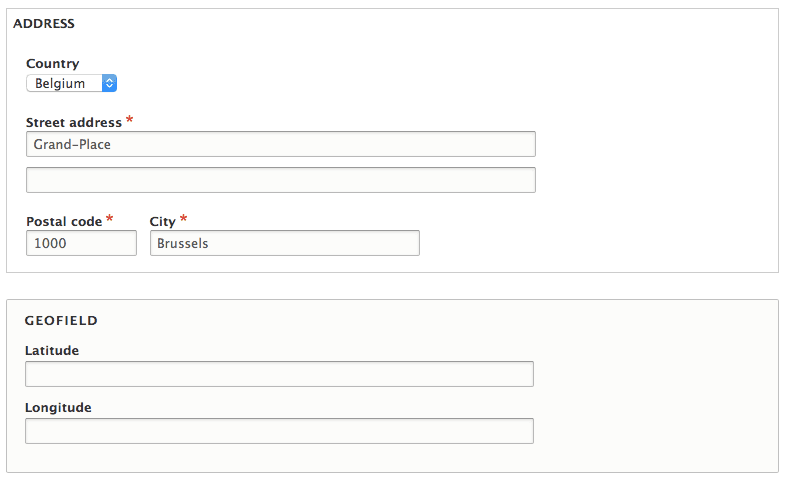Viewport: 787px width, 483px height.
Task: Click the ADDRESS fieldset heading
Action: (x=44, y=23)
